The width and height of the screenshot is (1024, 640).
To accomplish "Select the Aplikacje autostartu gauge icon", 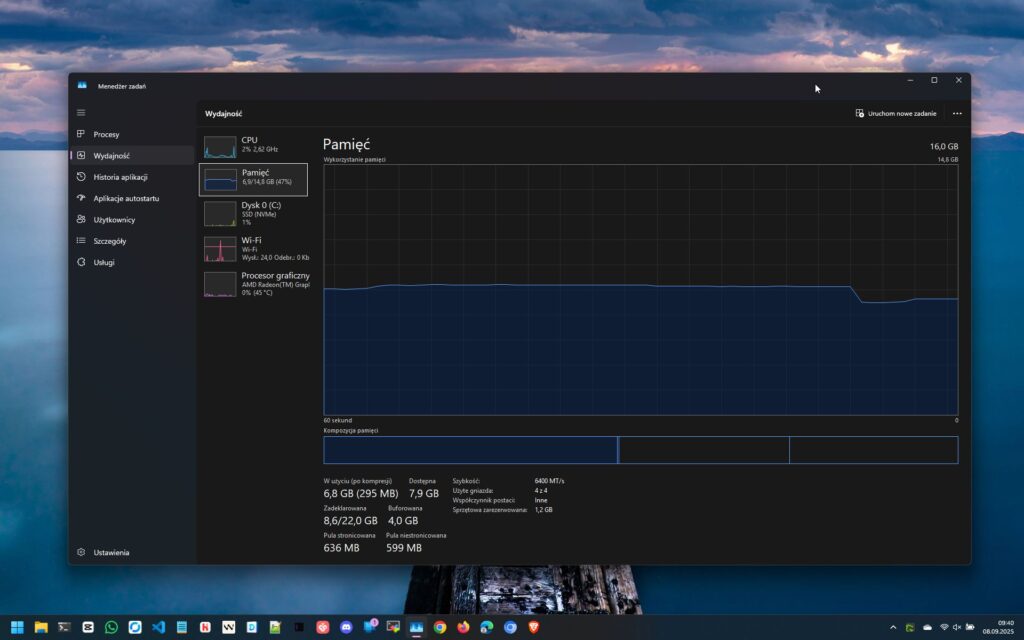I will (82, 198).
